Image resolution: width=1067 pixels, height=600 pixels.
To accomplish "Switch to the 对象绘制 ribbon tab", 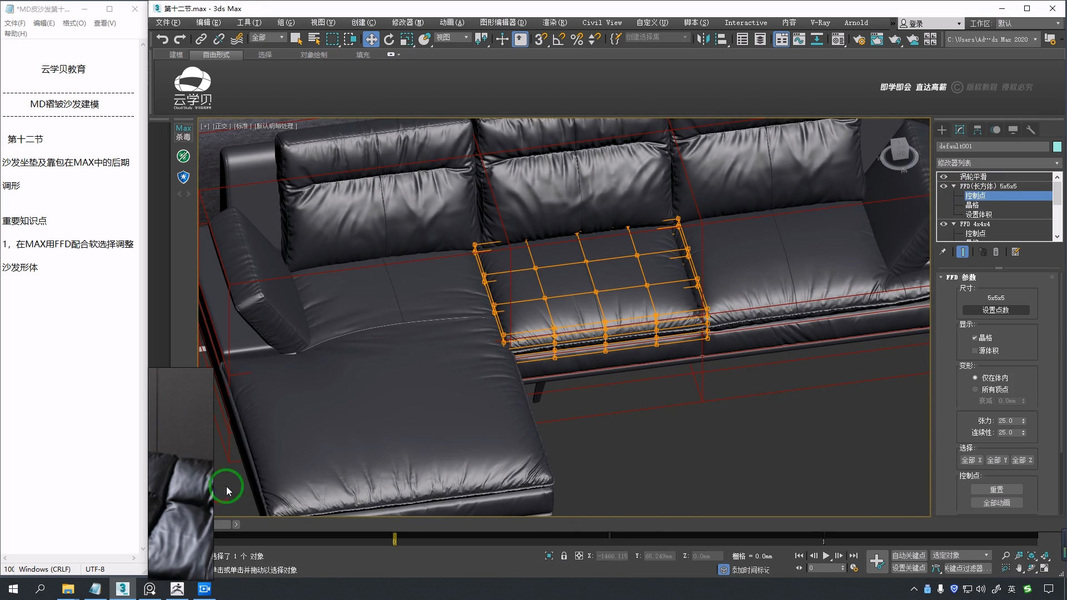I will pyautogui.click(x=314, y=54).
